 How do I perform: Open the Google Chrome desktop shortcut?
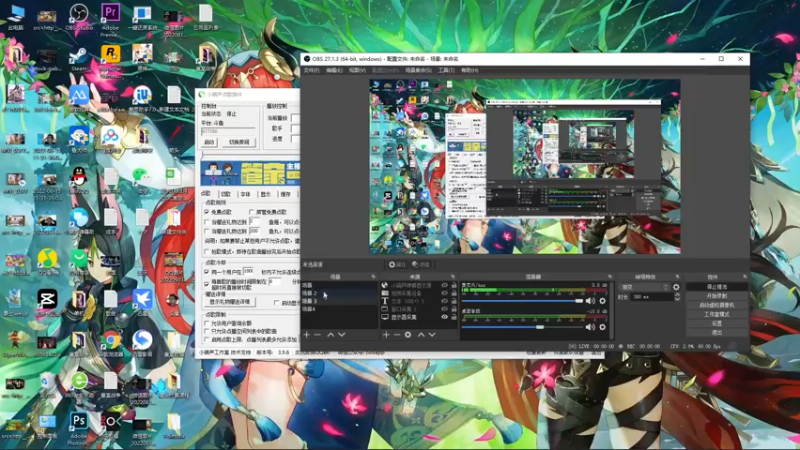pyautogui.click(x=110, y=340)
